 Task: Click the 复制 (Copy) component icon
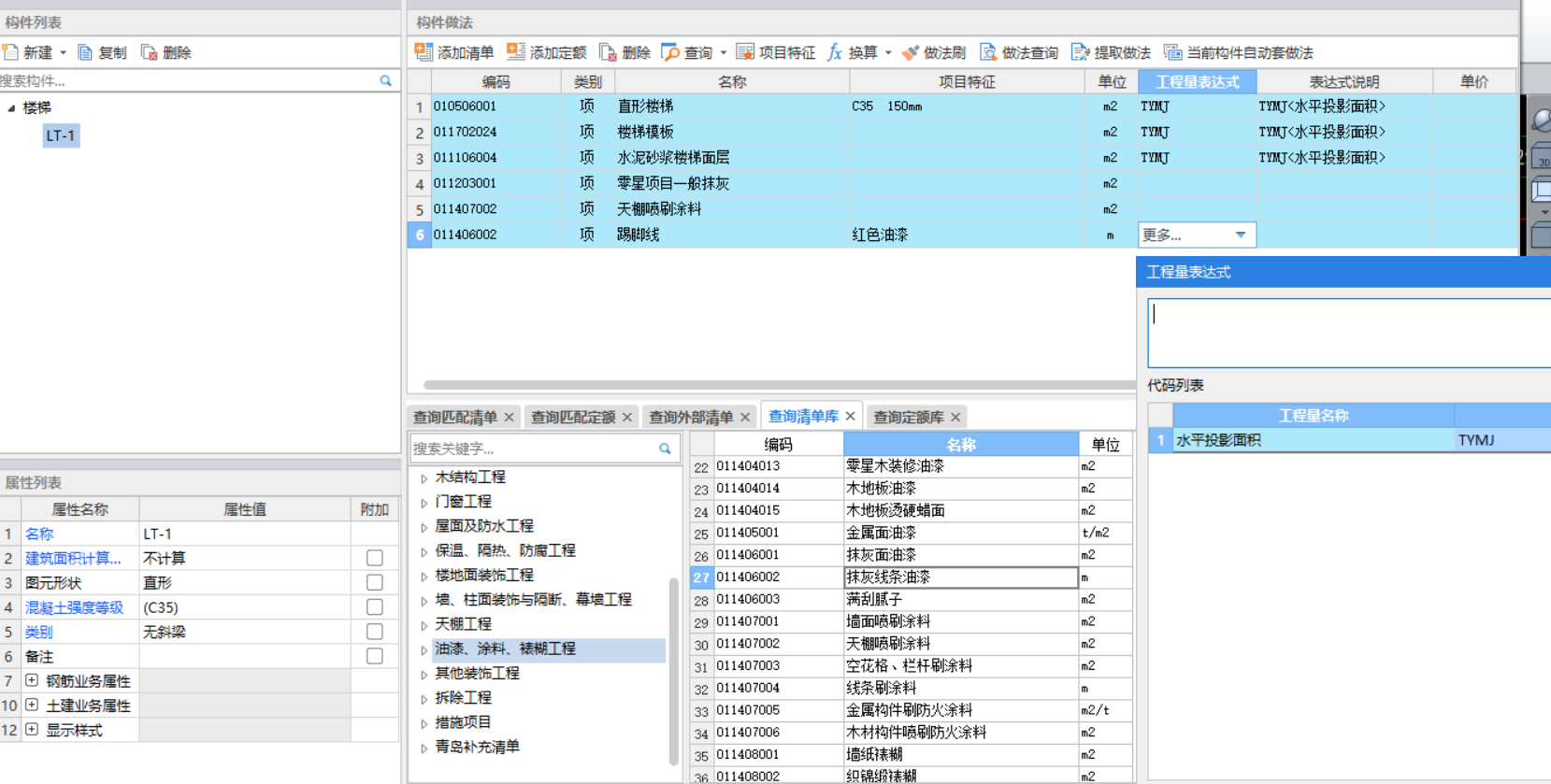[85, 52]
